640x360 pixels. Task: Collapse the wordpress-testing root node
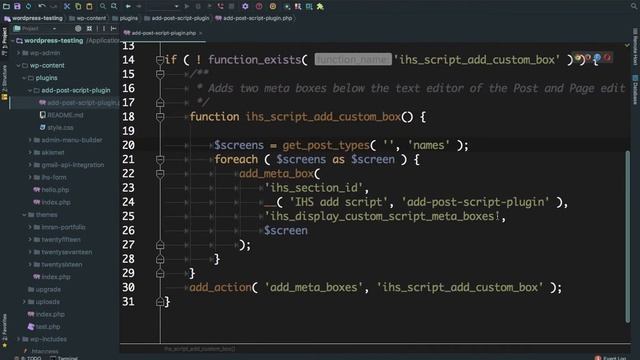[x=13, y=41]
